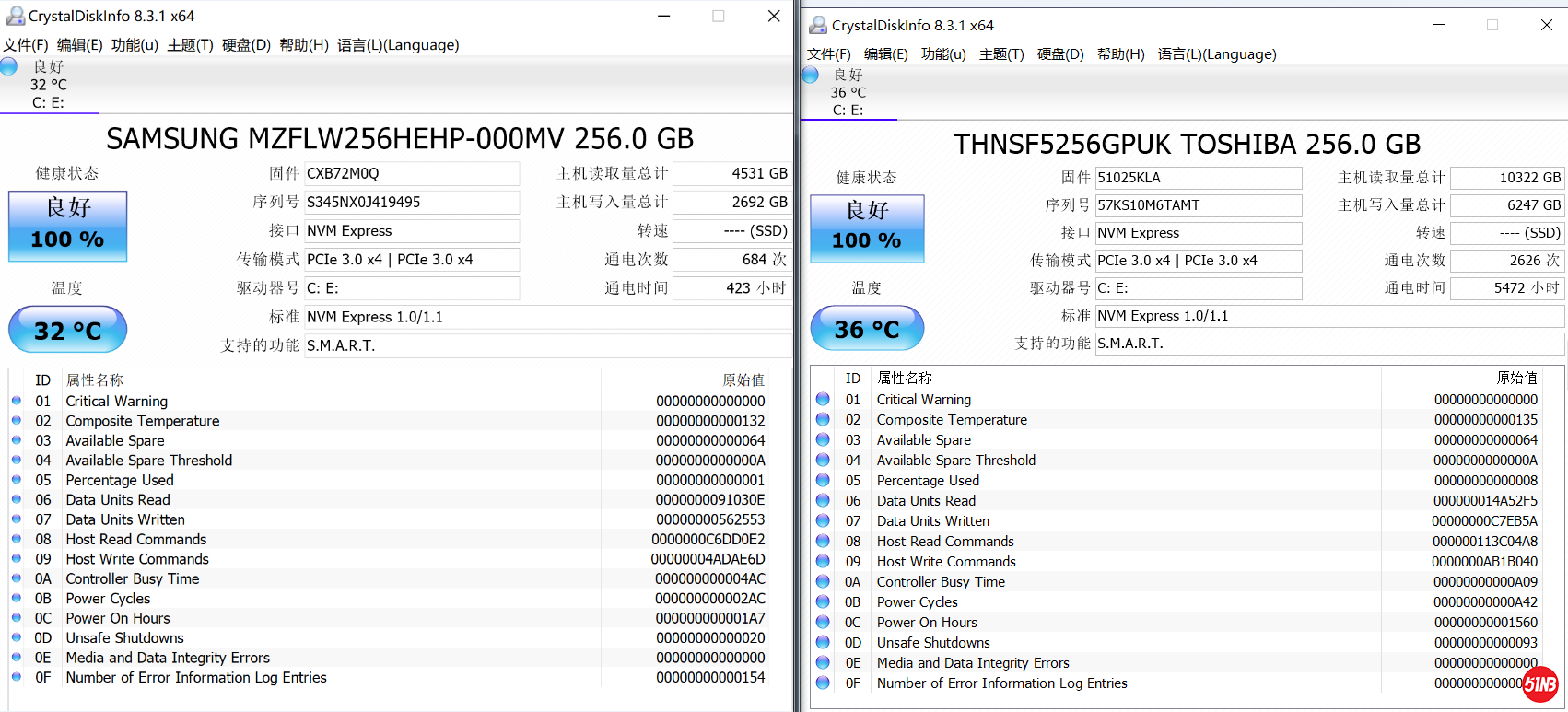Image resolution: width=1568 pixels, height=712 pixels.
Task: Open 硬盘(D) menu in left window
Action: coord(246,45)
